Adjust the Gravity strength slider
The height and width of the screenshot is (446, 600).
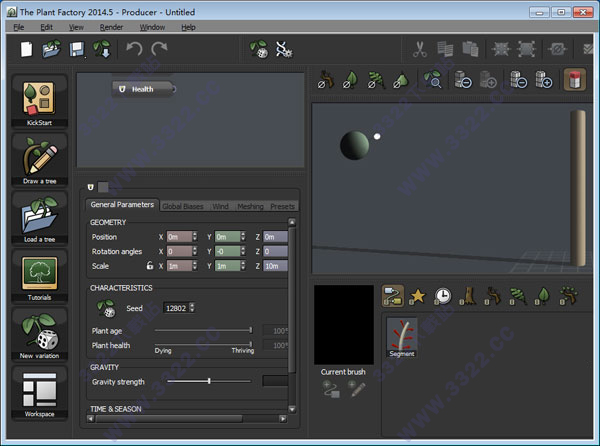209,381
